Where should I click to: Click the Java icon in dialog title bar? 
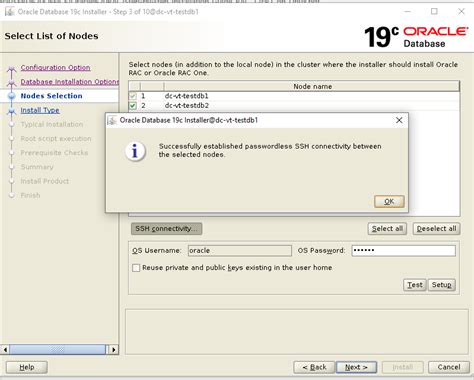[x=112, y=120]
